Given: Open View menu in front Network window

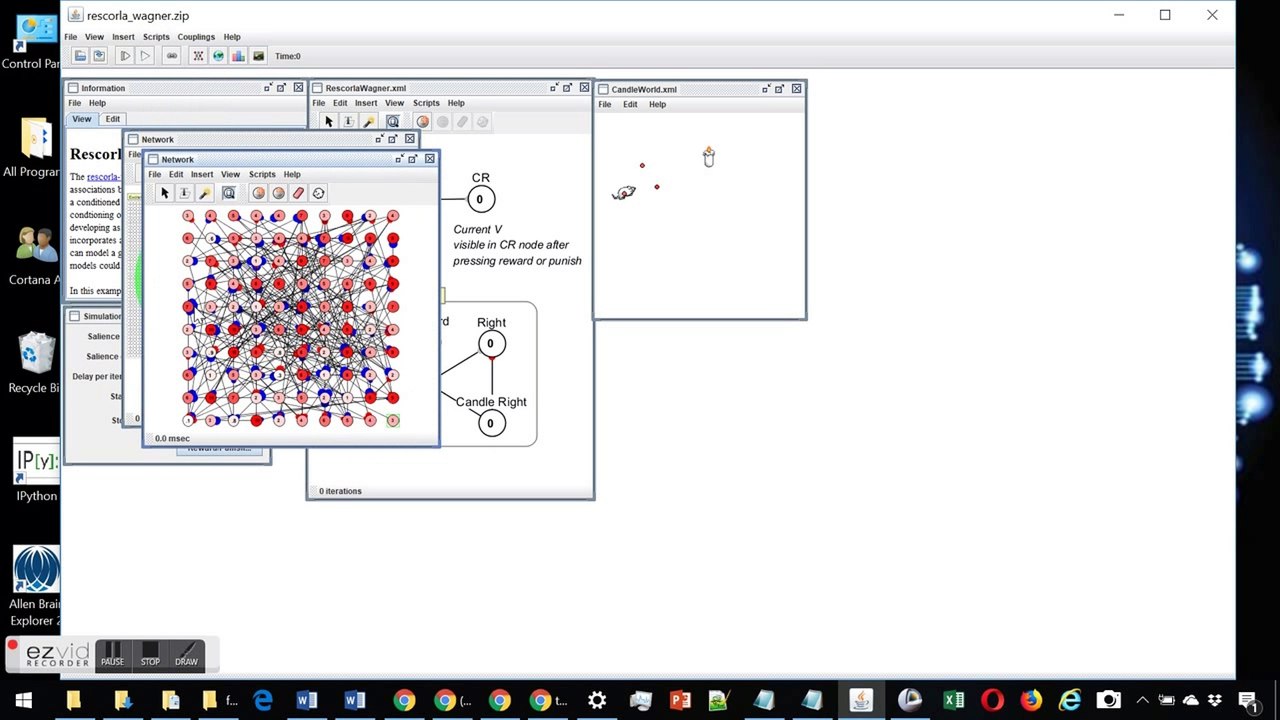Looking at the screenshot, I should (x=230, y=174).
